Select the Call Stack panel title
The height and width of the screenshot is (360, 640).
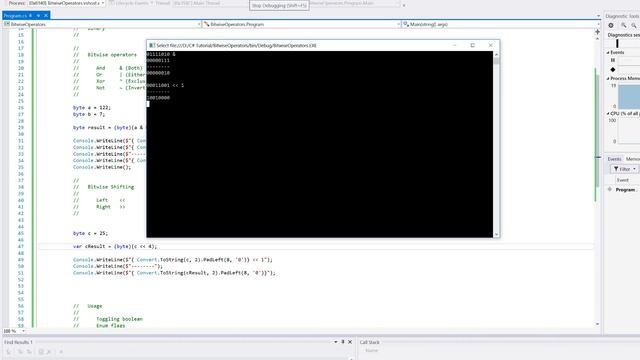tap(369, 342)
